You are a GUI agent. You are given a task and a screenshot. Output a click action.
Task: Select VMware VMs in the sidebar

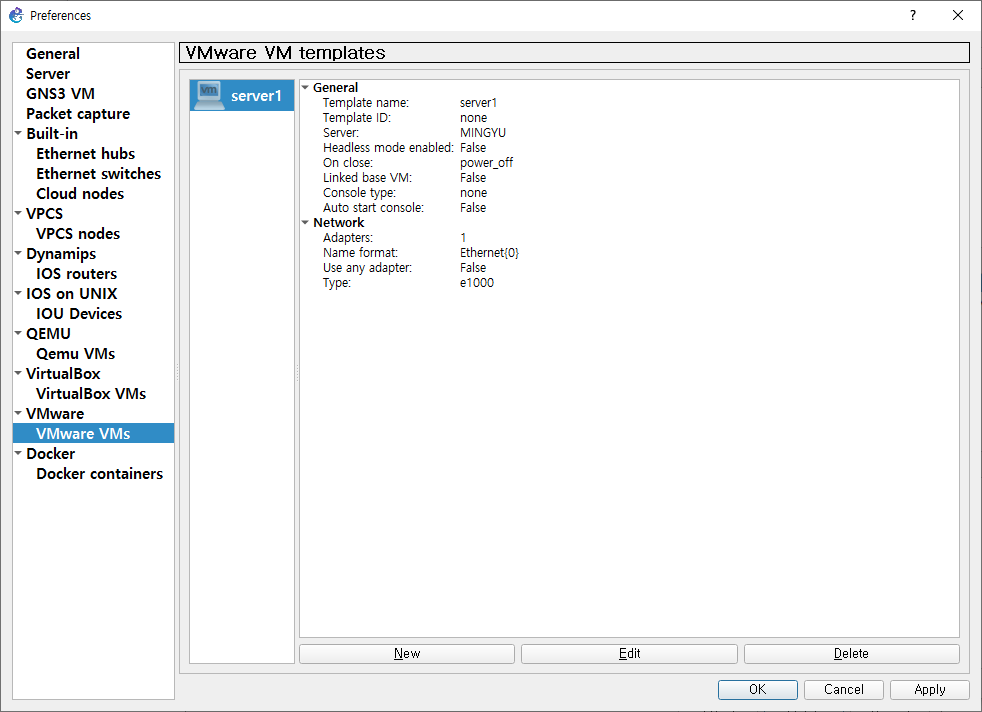[x=93, y=433]
